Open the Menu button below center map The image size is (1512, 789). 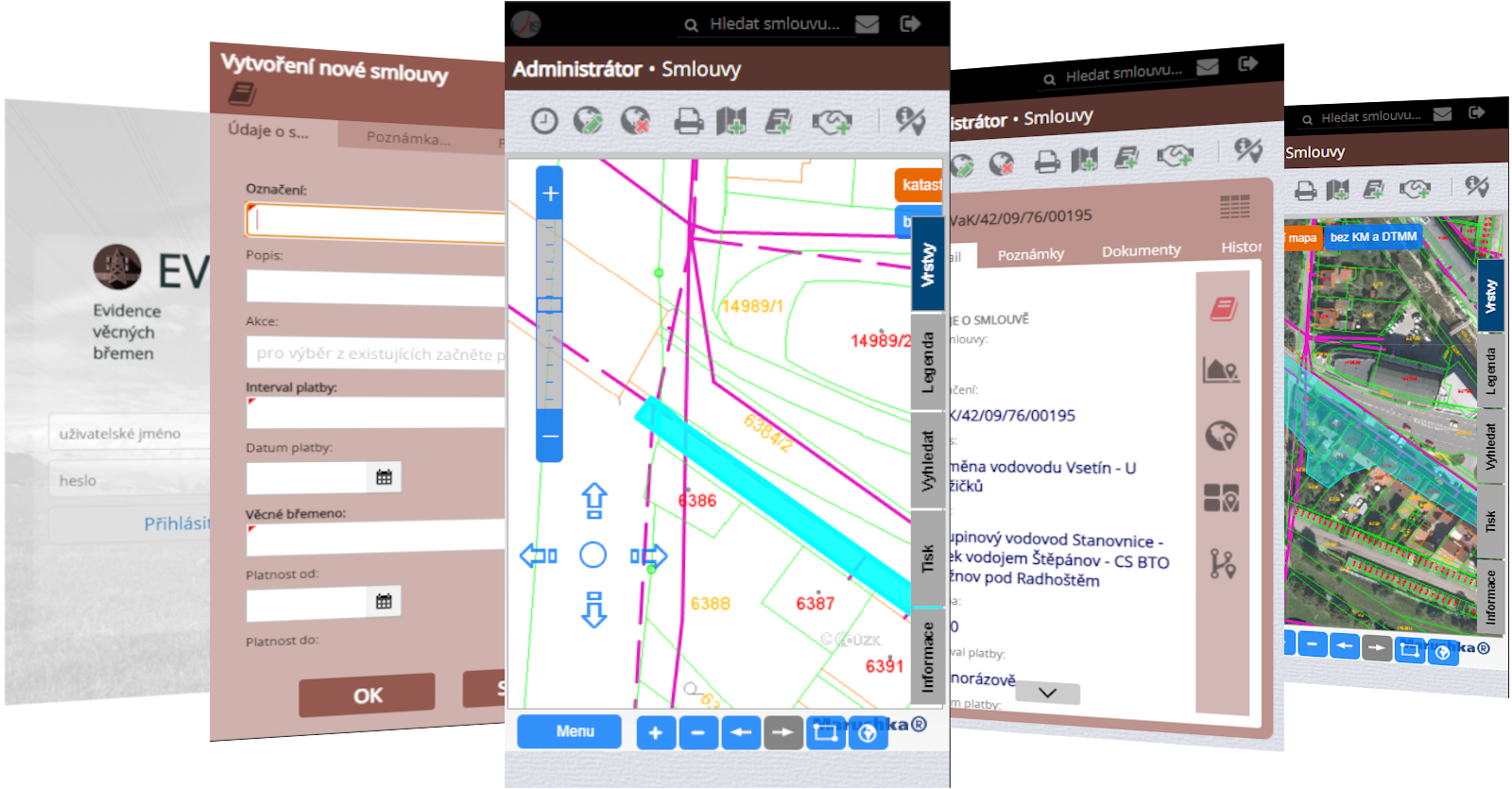[x=570, y=731]
